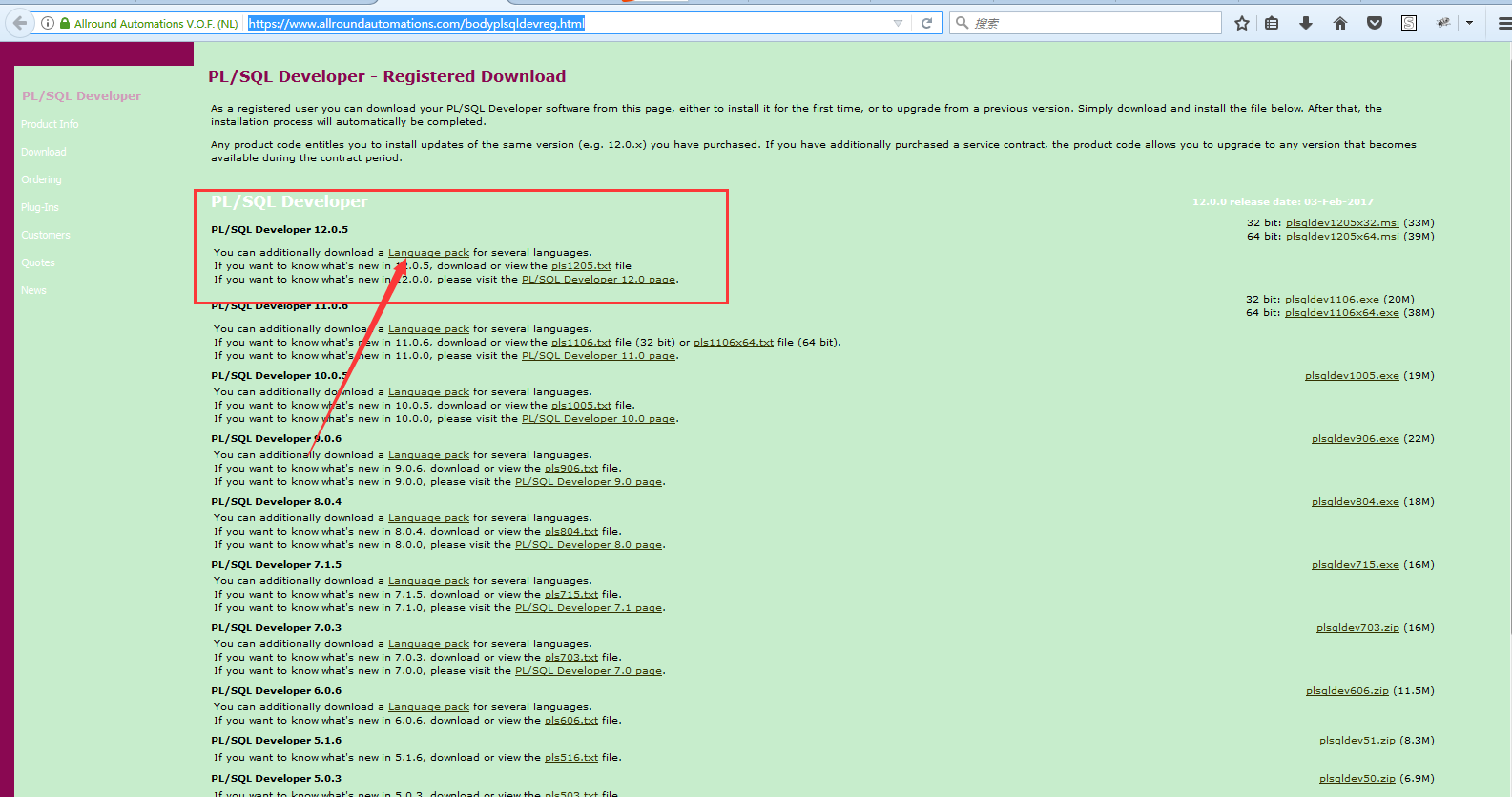
Task: Bookmark this page with the star
Action: (1242, 23)
